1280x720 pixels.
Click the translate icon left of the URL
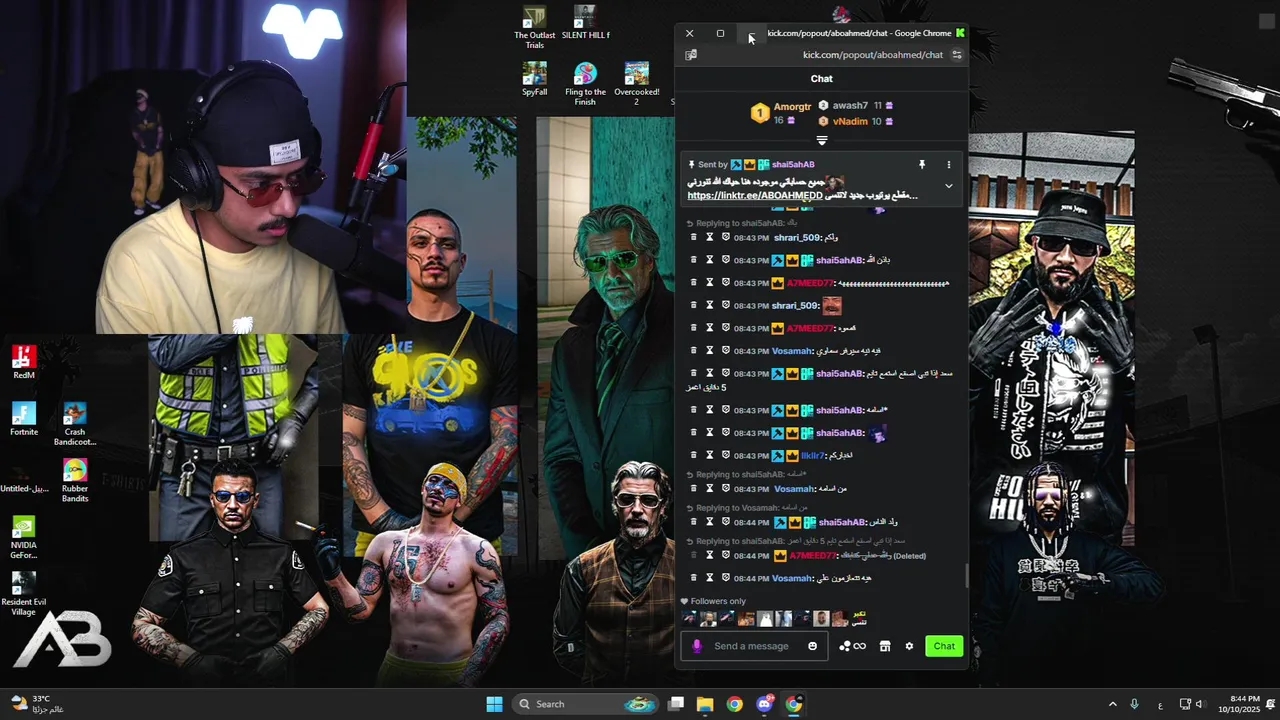(691, 55)
